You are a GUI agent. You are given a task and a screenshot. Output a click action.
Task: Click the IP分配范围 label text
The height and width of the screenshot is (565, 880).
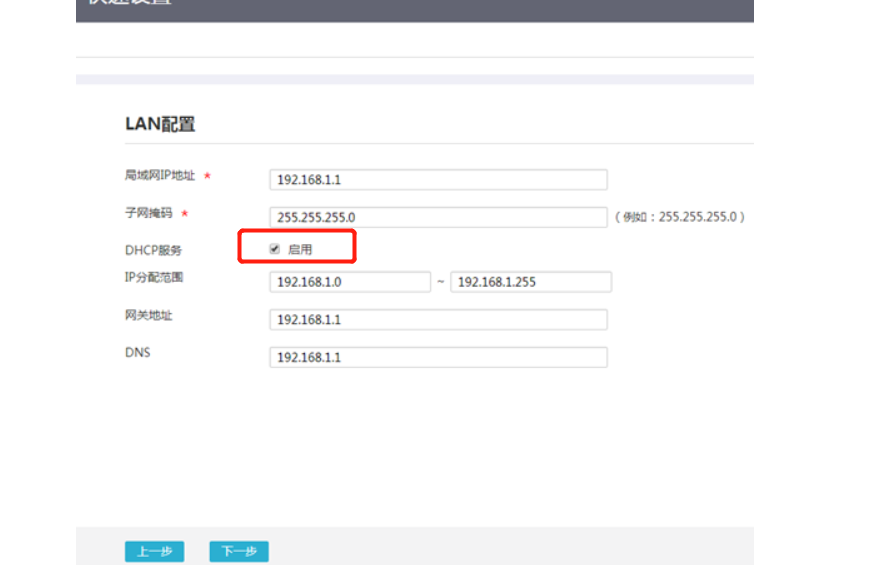click(x=154, y=277)
